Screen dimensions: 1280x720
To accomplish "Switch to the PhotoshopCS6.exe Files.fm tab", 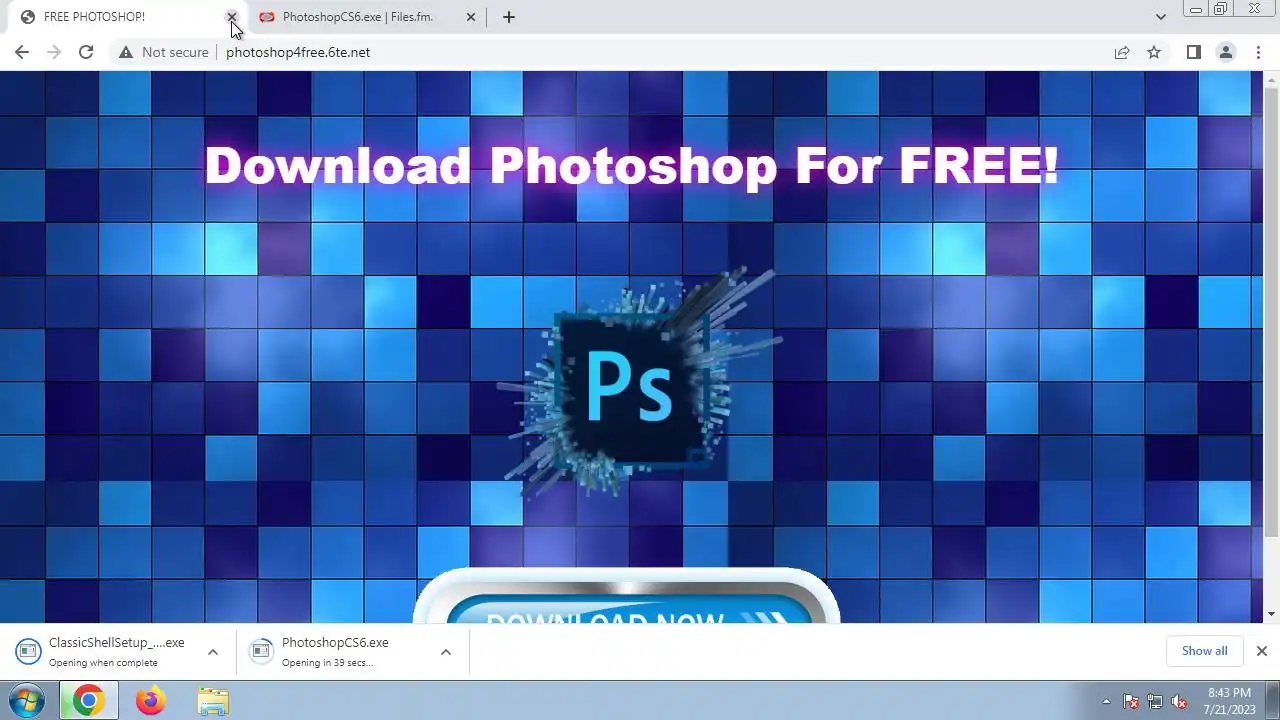I will click(x=358, y=17).
